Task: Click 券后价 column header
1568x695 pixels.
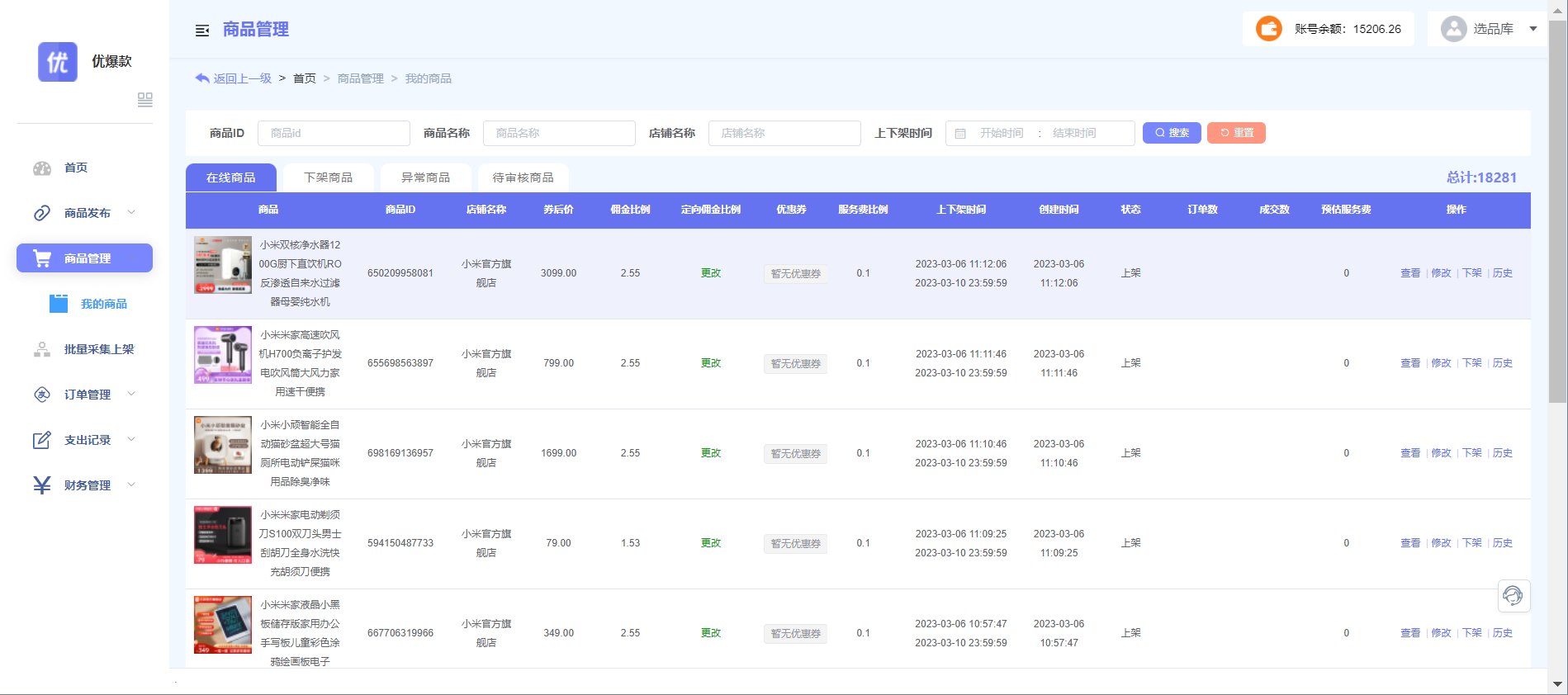Action: [558, 210]
